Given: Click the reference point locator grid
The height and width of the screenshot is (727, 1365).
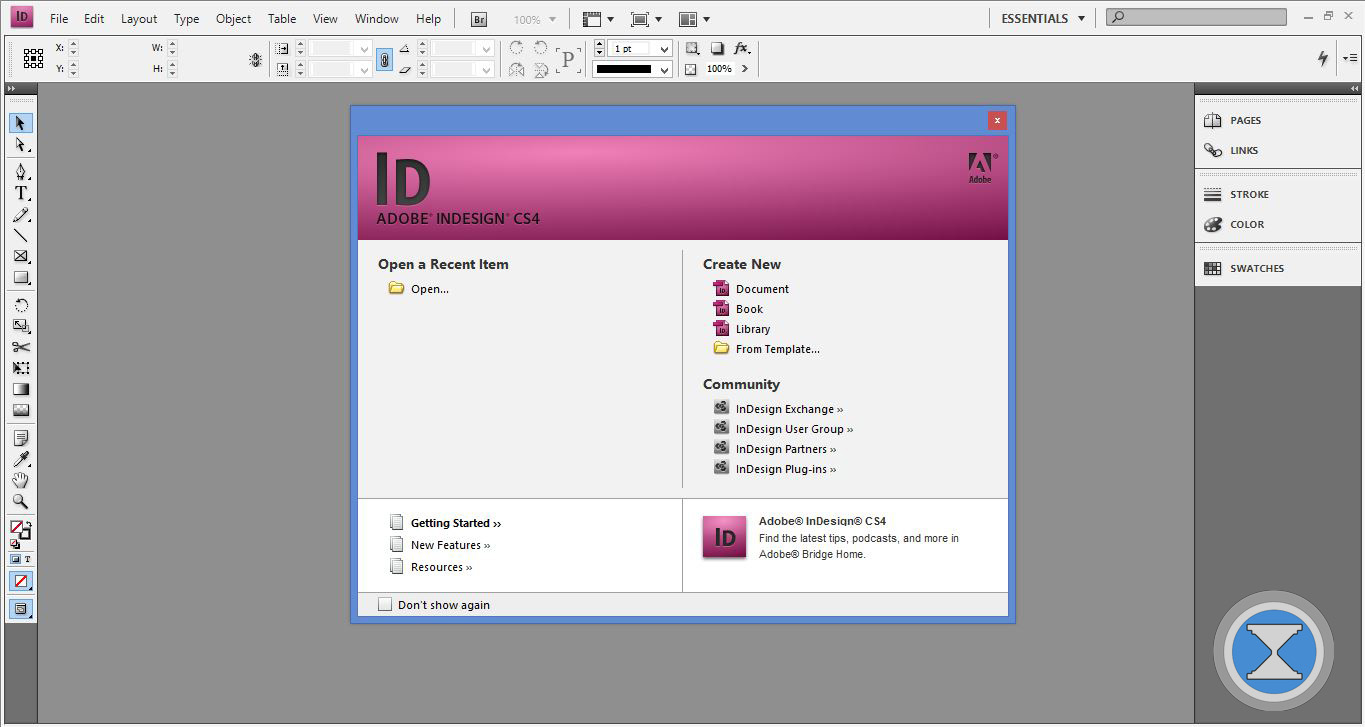Looking at the screenshot, I should [33, 58].
